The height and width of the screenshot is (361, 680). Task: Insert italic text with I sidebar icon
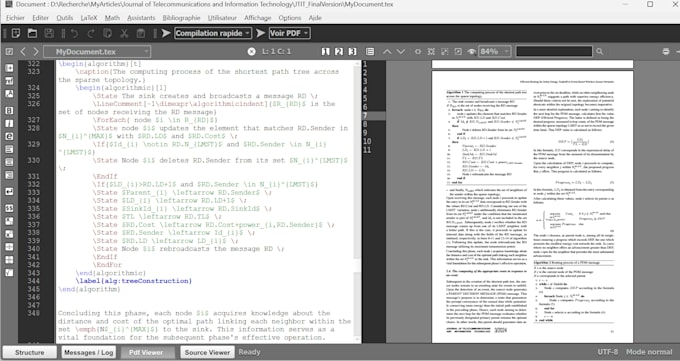click(x=9, y=124)
